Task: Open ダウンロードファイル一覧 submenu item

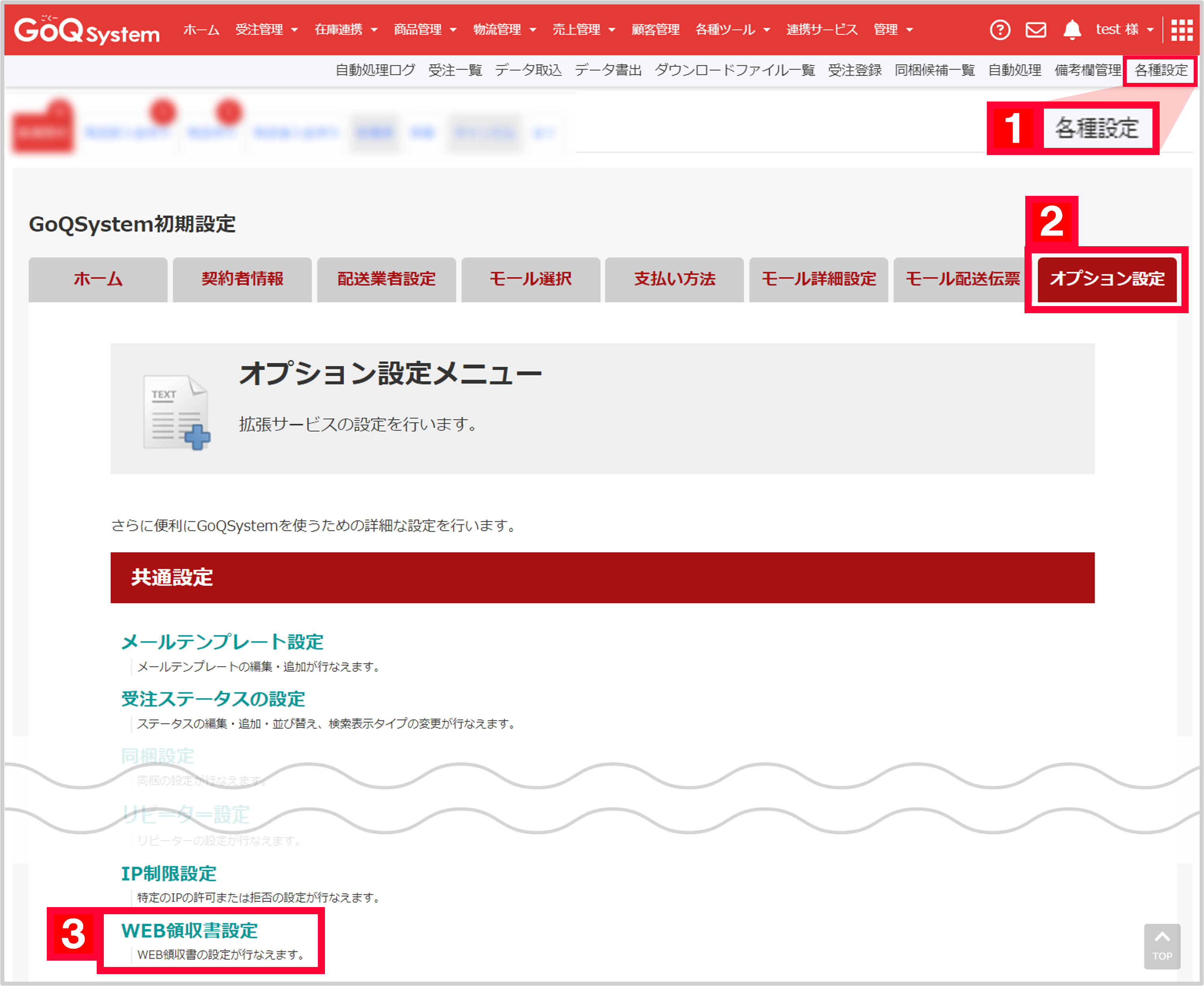Action: pos(734,71)
